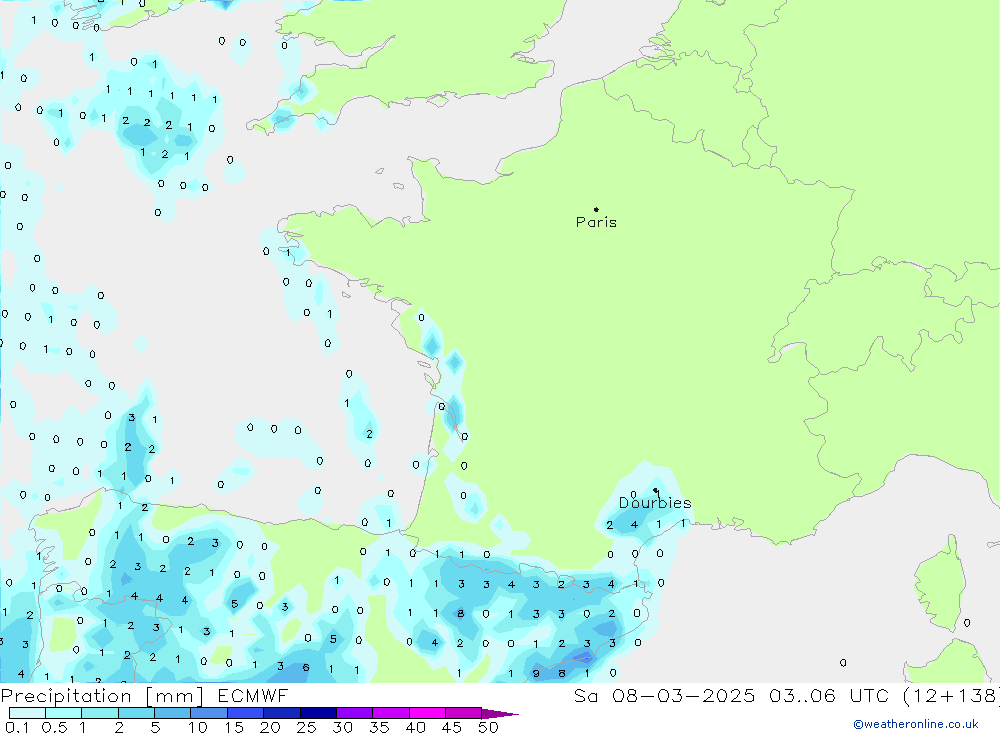Select the 45–50 mm legend swatch

[464, 713]
